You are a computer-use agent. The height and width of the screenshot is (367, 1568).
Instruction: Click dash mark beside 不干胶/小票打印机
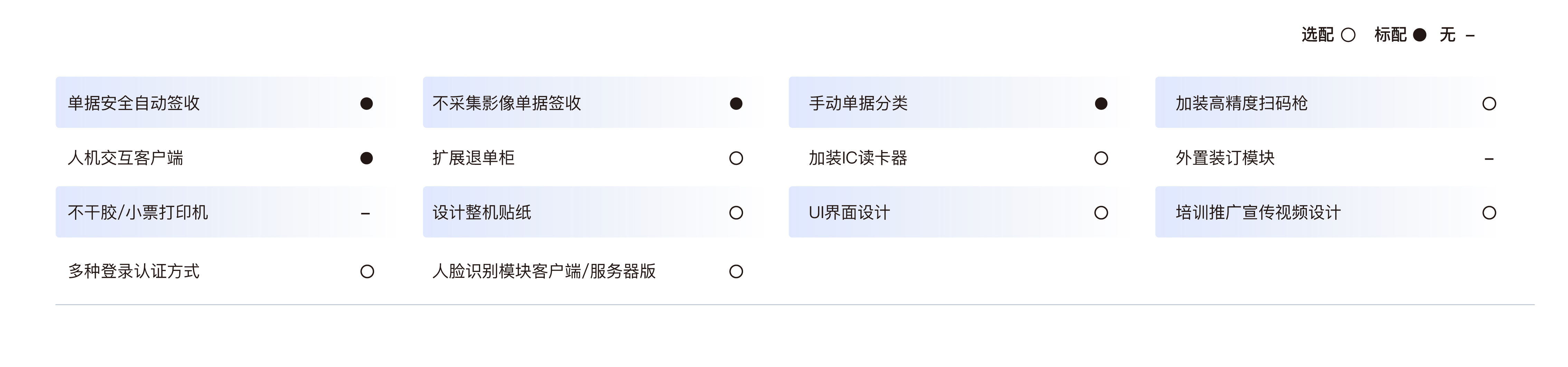pyautogui.click(x=365, y=214)
